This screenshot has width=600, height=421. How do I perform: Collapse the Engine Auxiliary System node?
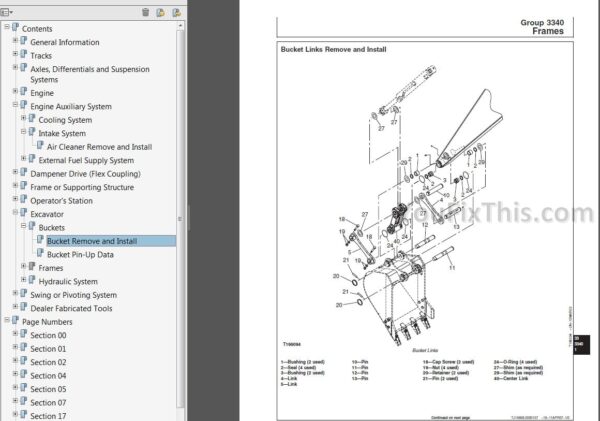15,104
